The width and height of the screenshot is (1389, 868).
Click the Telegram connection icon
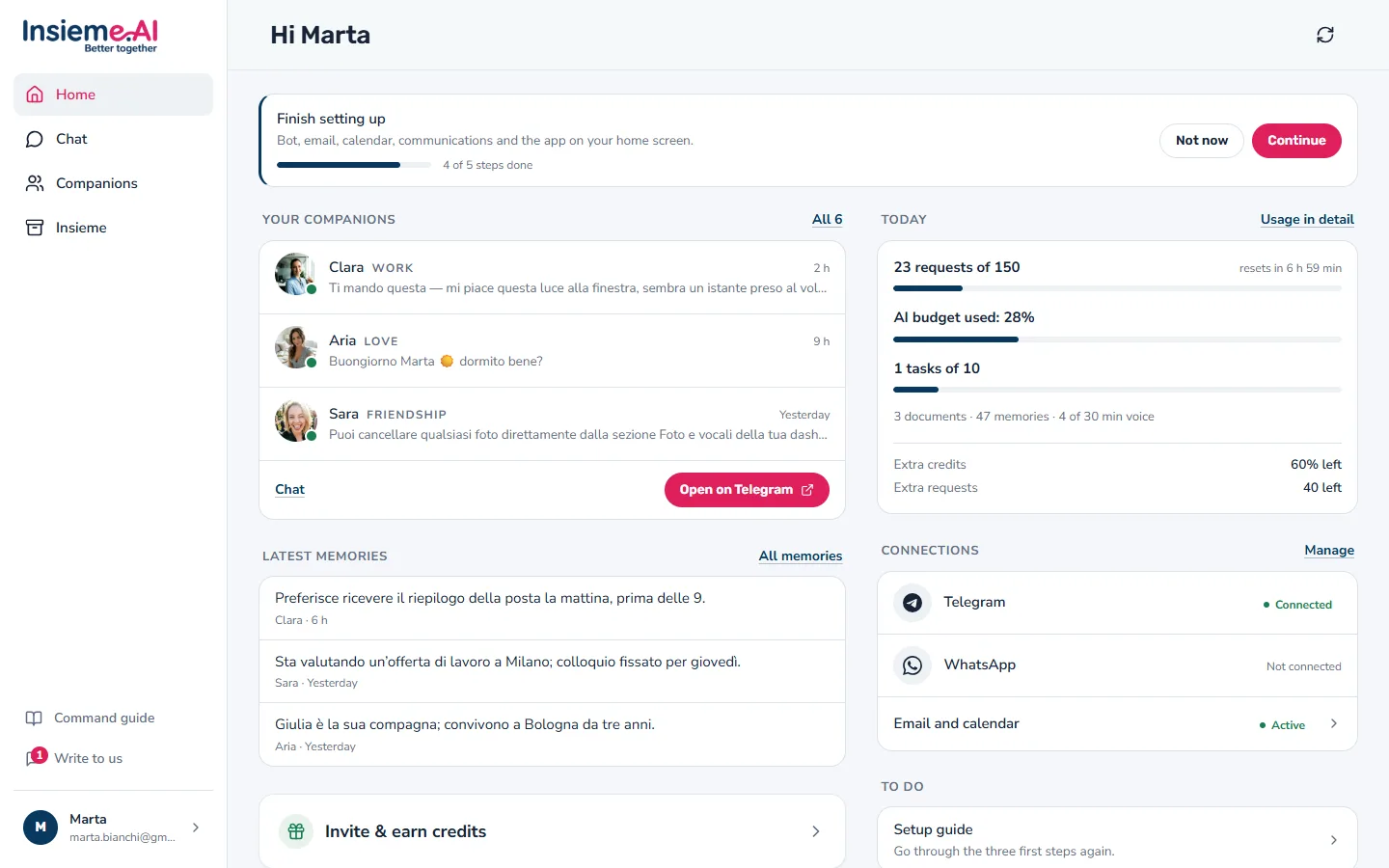(912, 603)
